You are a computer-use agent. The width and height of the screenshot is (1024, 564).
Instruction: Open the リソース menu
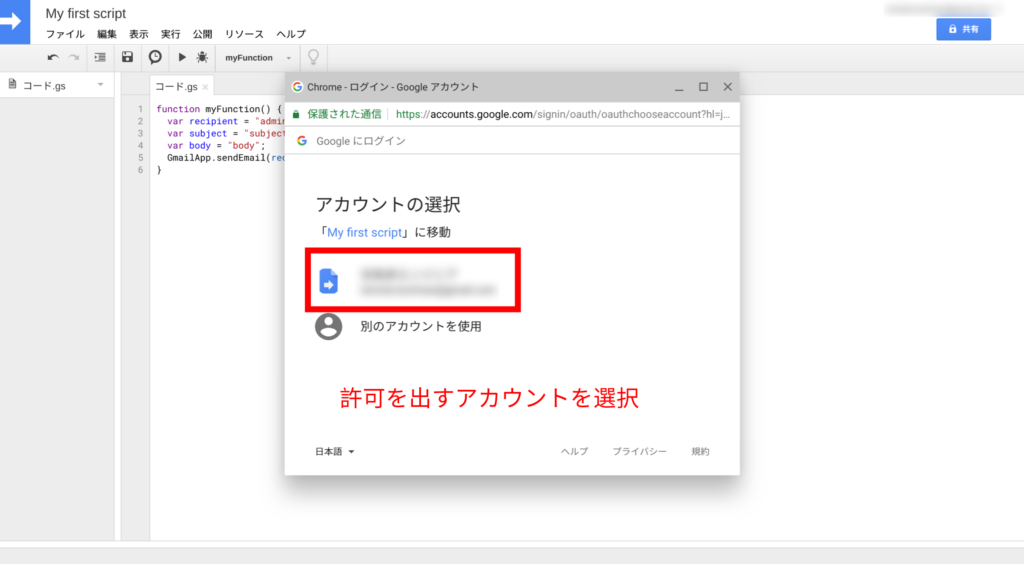tap(244, 34)
